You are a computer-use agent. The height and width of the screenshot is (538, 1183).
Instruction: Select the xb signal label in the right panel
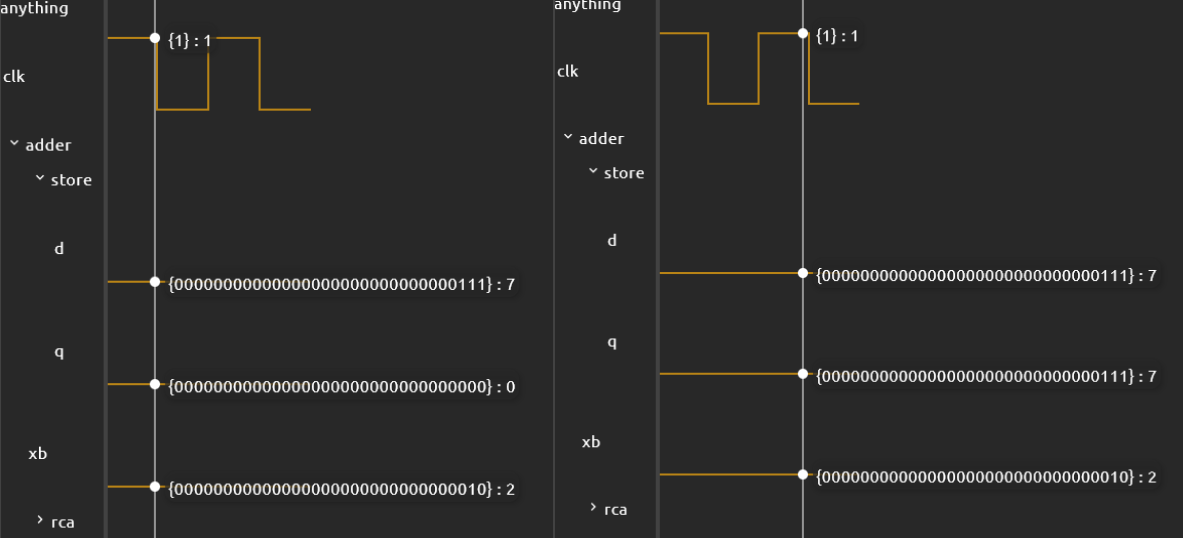coord(591,442)
